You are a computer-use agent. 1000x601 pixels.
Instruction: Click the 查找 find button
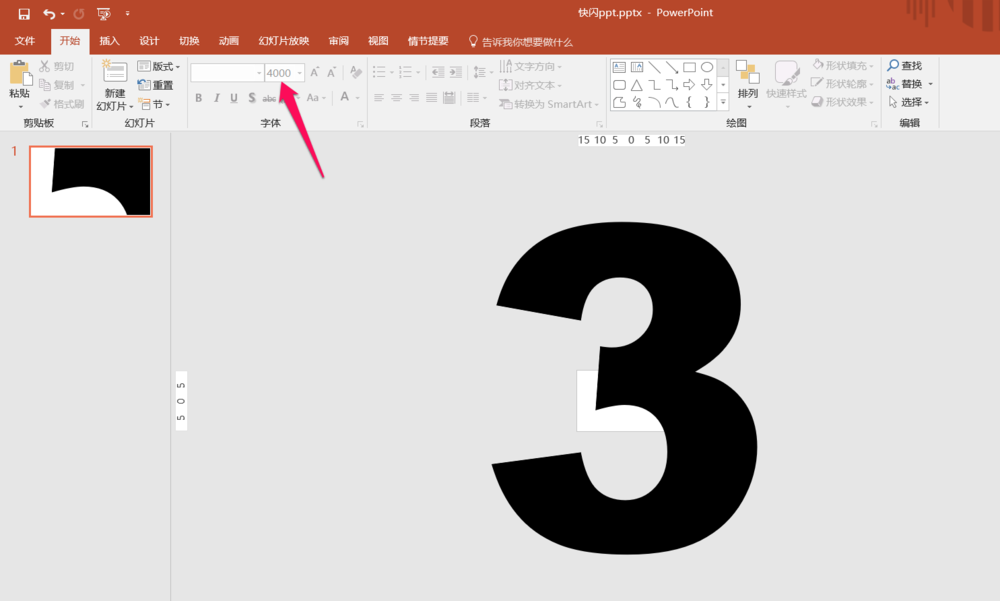click(904, 66)
